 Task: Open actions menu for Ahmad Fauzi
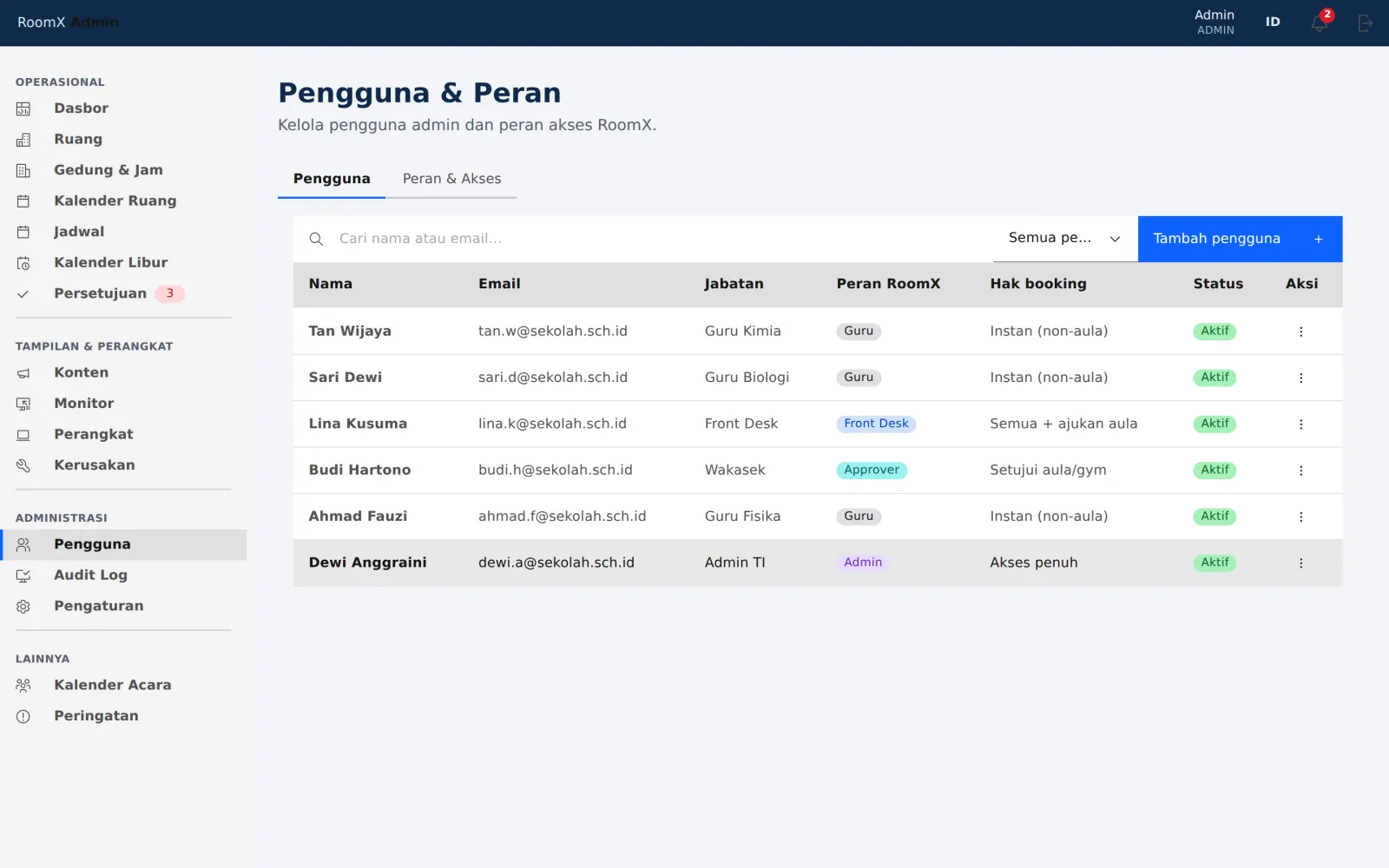coord(1300,516)
